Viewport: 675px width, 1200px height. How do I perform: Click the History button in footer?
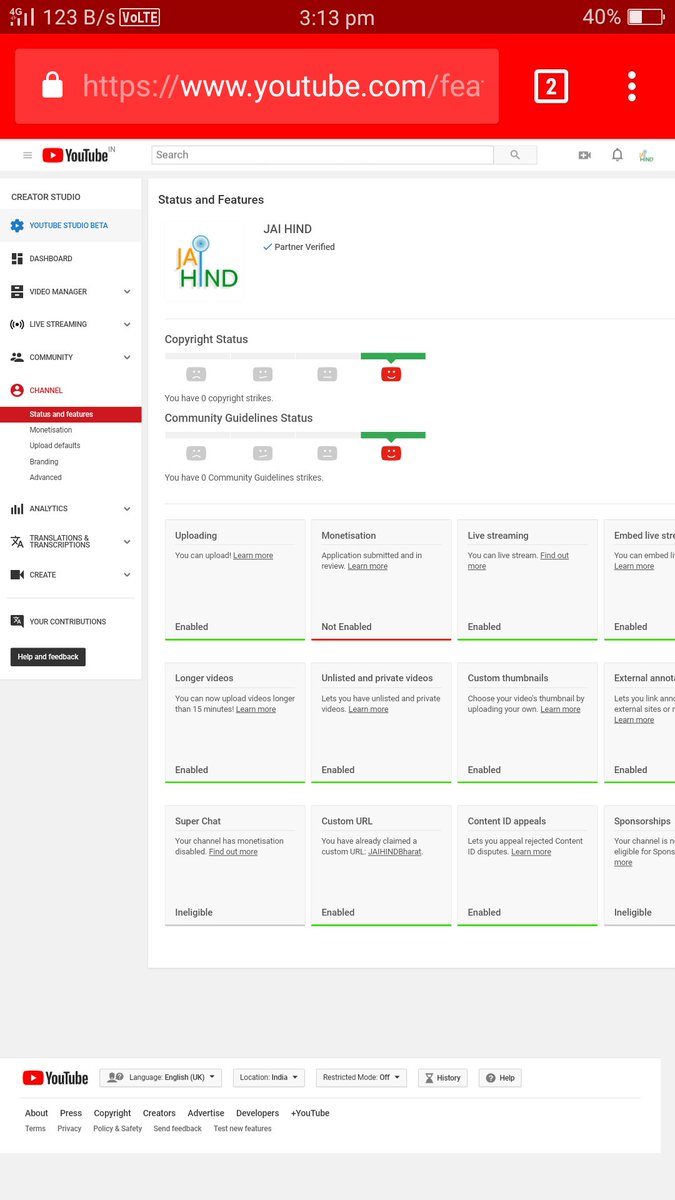pos(443,1078)
